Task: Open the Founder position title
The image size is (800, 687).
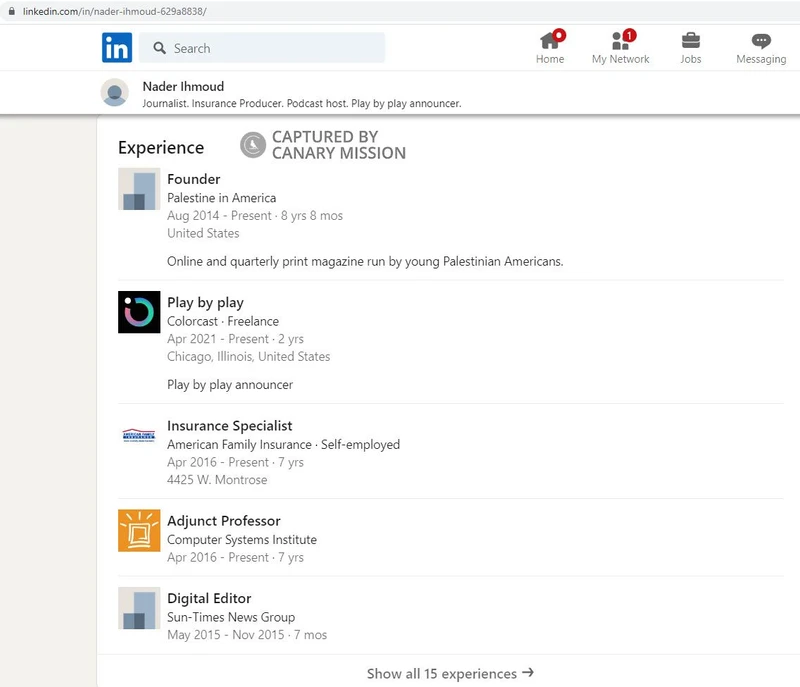Action: tap(194, 179)
